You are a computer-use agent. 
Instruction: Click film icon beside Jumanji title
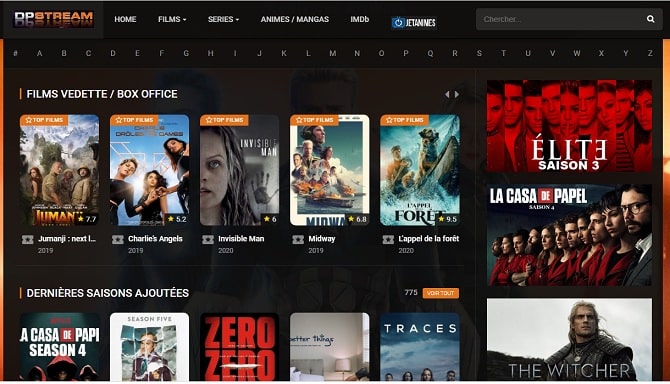(x=28, y=239)
